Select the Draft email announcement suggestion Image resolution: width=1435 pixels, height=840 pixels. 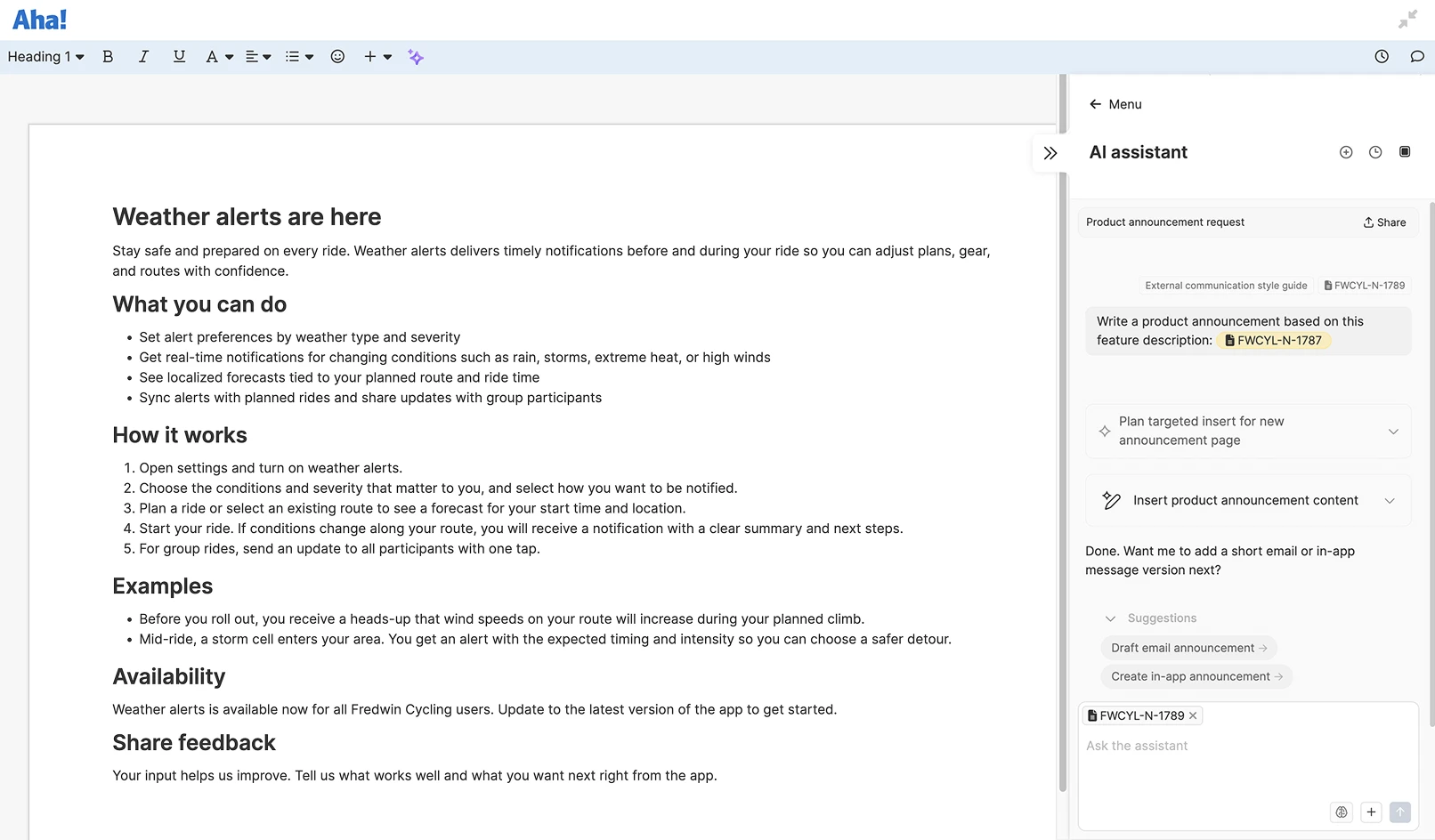(1188, 647)
